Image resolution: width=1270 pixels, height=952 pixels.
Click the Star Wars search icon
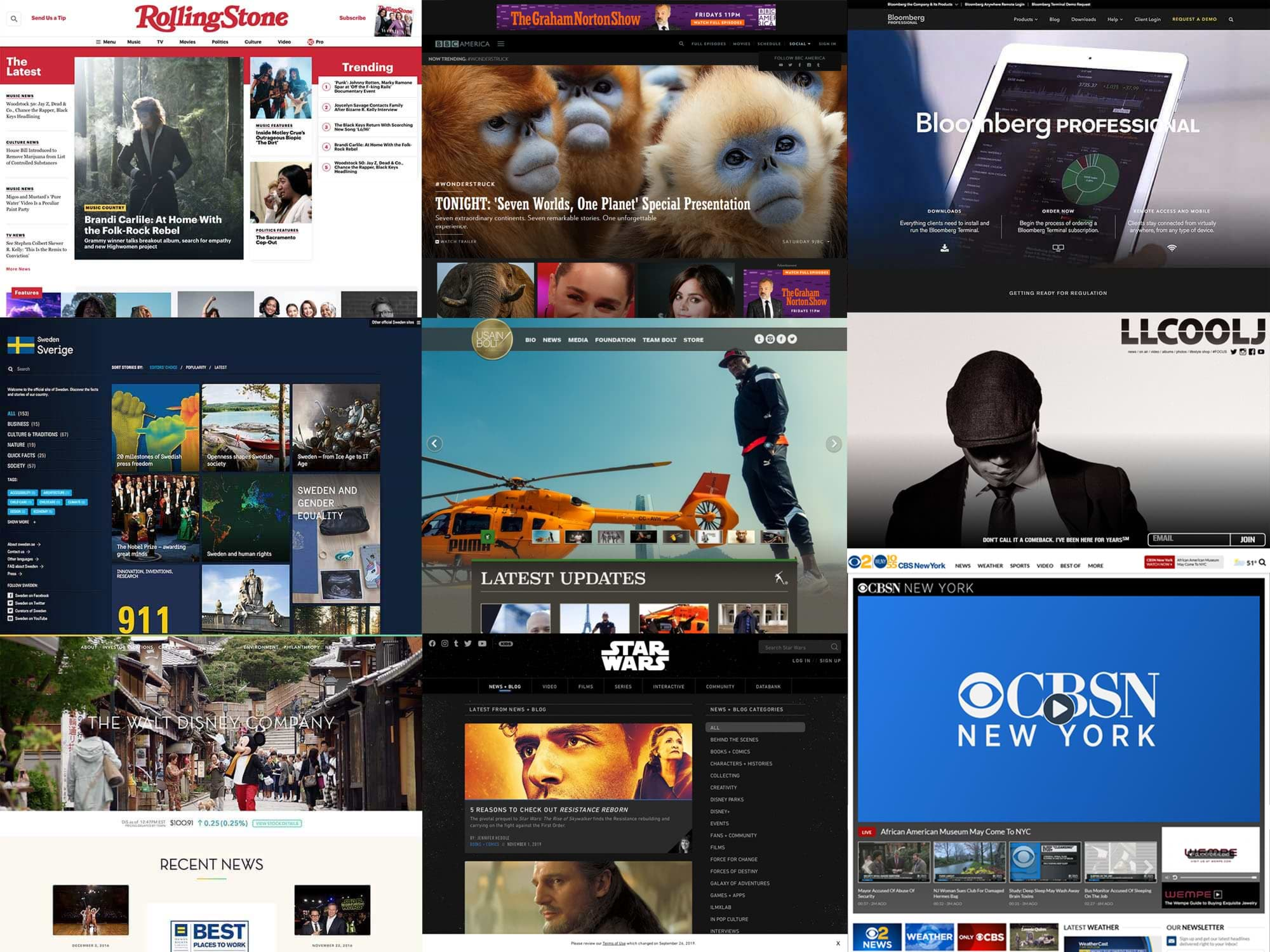834,648
